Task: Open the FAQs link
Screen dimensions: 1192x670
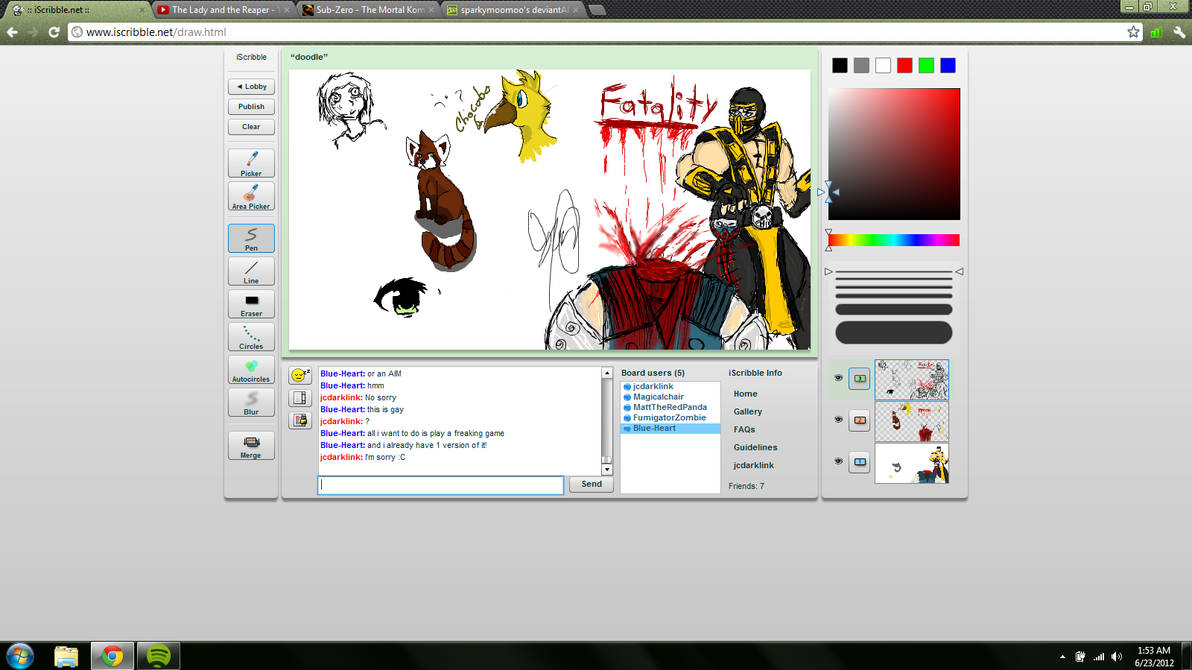Action: coord(744,430)
